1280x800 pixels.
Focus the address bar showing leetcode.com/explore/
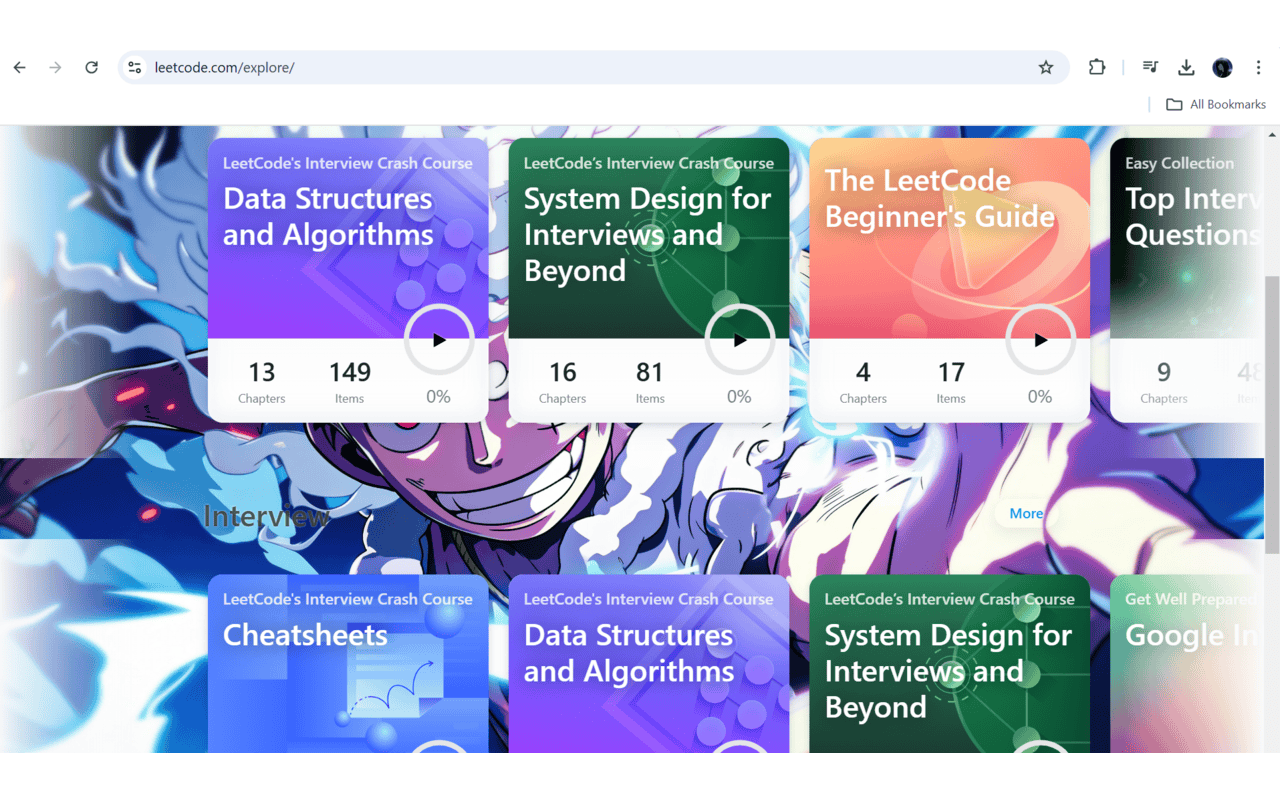coord(594,67)
